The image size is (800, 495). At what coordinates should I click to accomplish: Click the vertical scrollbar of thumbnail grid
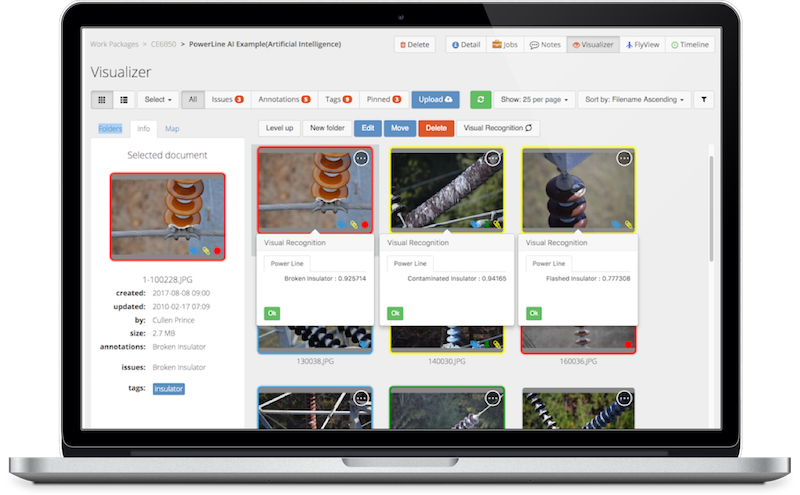711,209
